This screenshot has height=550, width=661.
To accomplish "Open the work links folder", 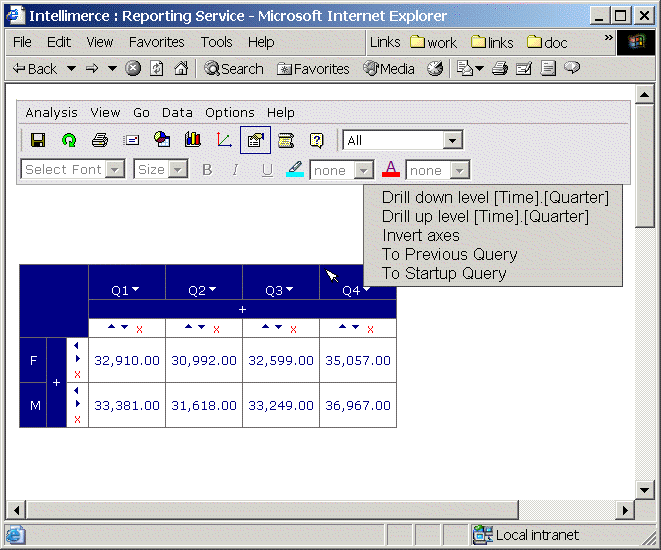I will 433,42.
